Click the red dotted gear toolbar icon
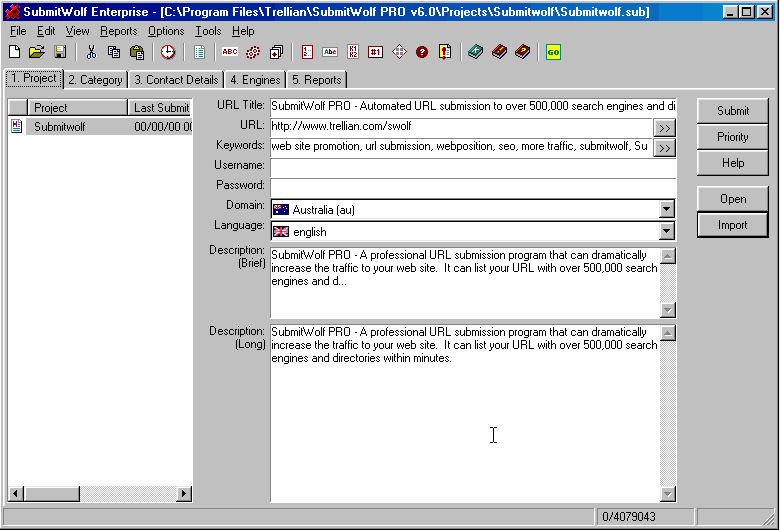Viewport: 780px width, 531px height. [x=253, y=52]
